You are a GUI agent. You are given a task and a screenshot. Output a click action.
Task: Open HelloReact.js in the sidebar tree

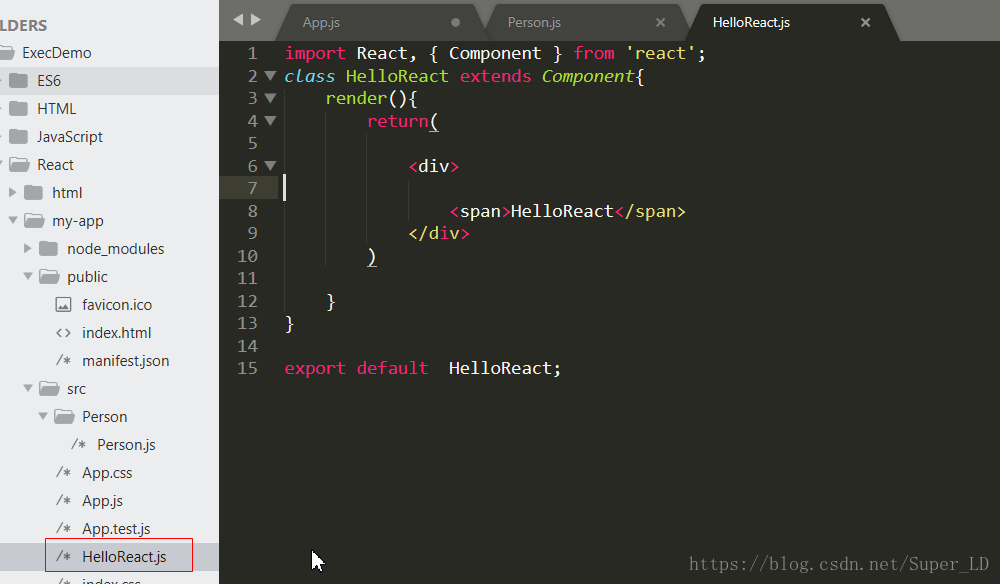click(x=124, y=557)
